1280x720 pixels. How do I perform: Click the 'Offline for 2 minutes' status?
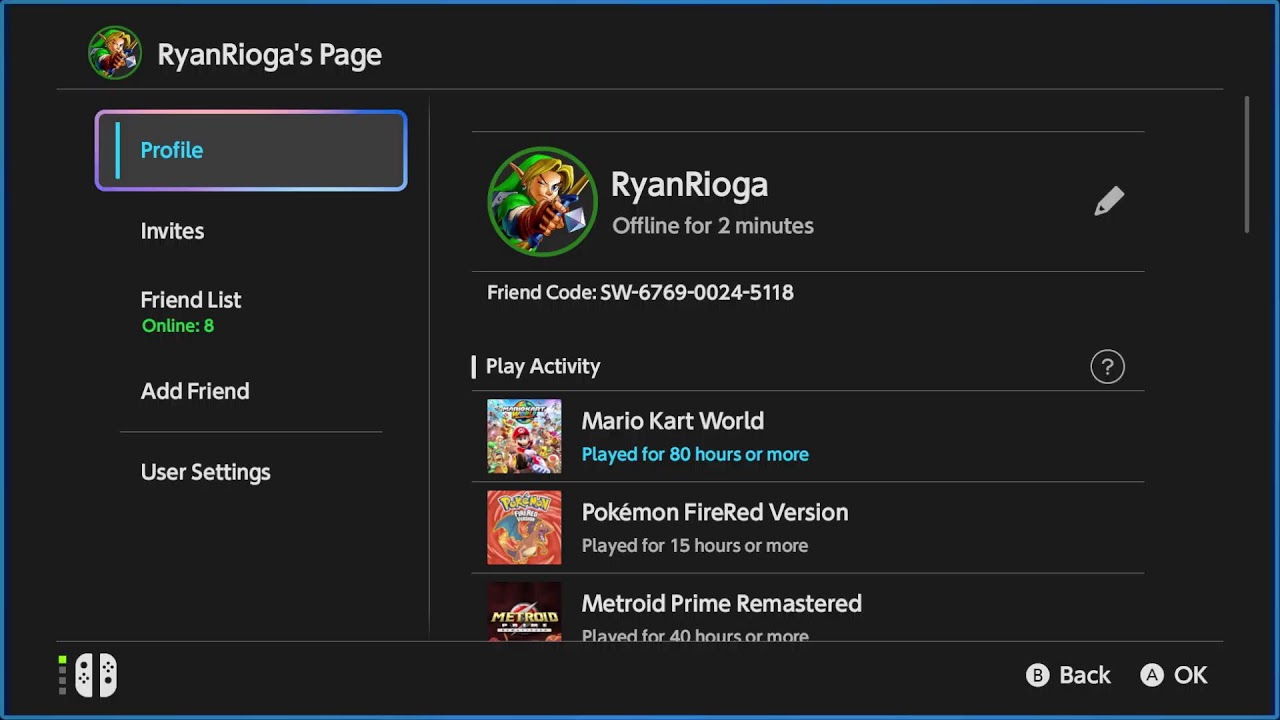(713, 226)
